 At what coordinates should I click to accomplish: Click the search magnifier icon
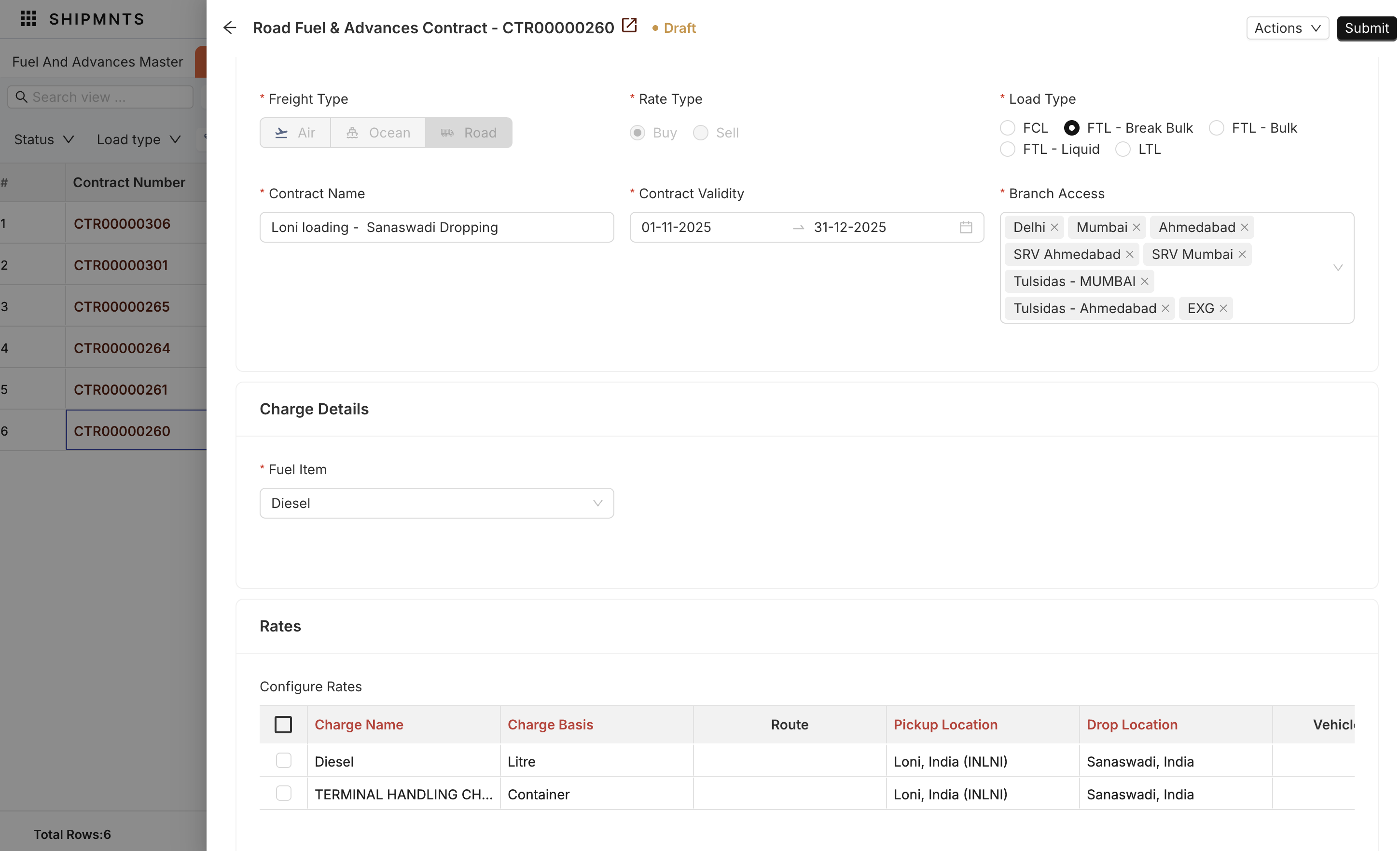point(22,97)
